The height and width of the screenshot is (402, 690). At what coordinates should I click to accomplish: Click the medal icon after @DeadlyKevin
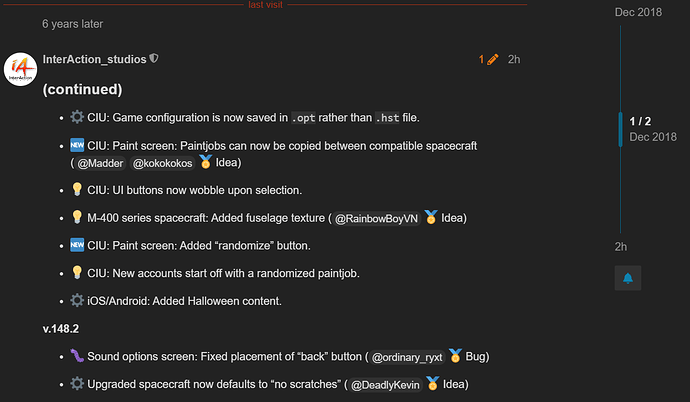pos(431,383)
